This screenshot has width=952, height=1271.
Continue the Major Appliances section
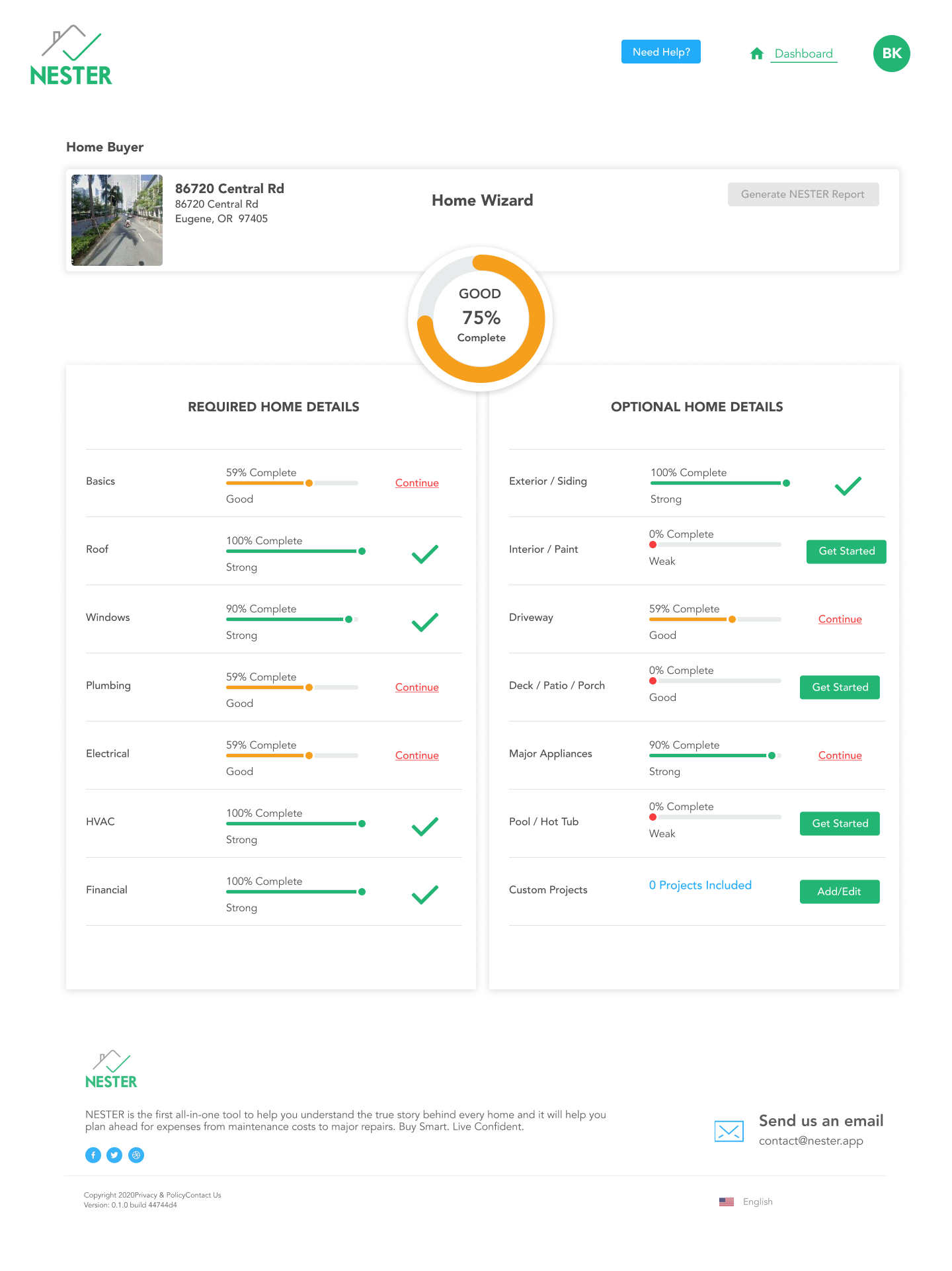click(840, 755)
